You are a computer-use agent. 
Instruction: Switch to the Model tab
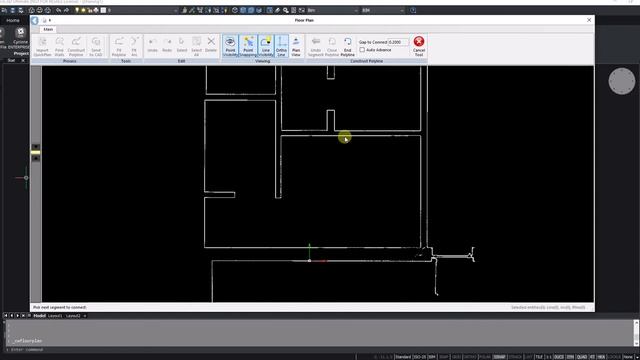[x=40, y=316]
